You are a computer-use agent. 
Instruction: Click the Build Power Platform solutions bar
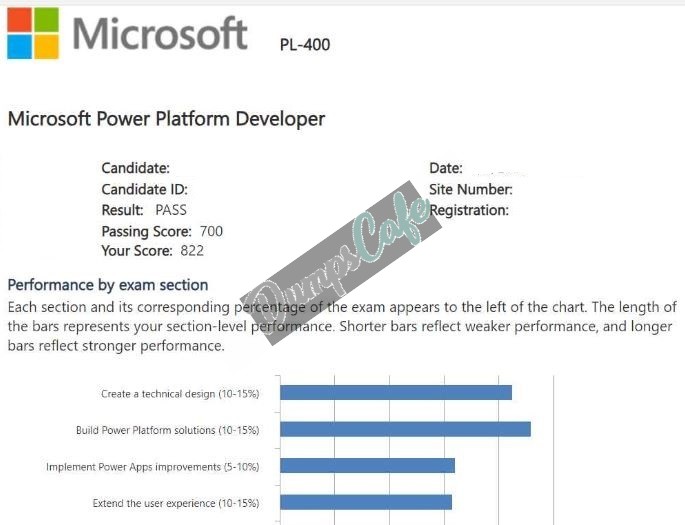pyautogui.click(x=405, y=429)
